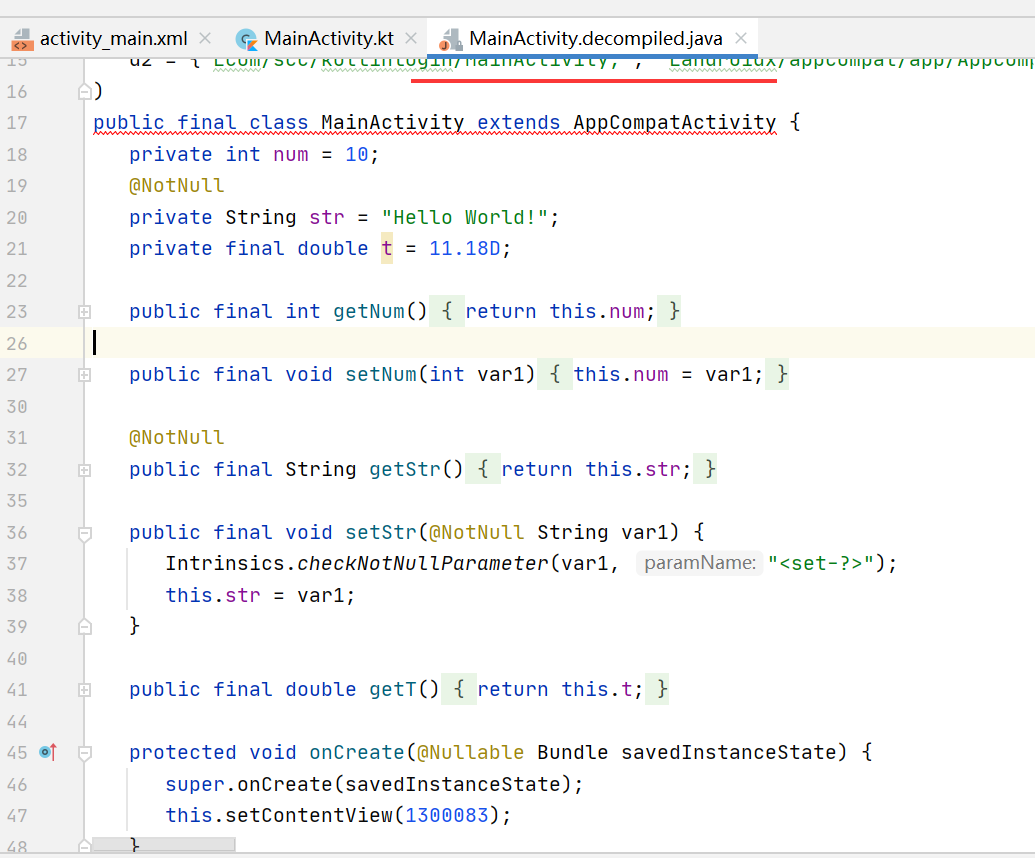Click the resource ID 1300083 in setContentView

pyautogui.click(x=447, y=815)
